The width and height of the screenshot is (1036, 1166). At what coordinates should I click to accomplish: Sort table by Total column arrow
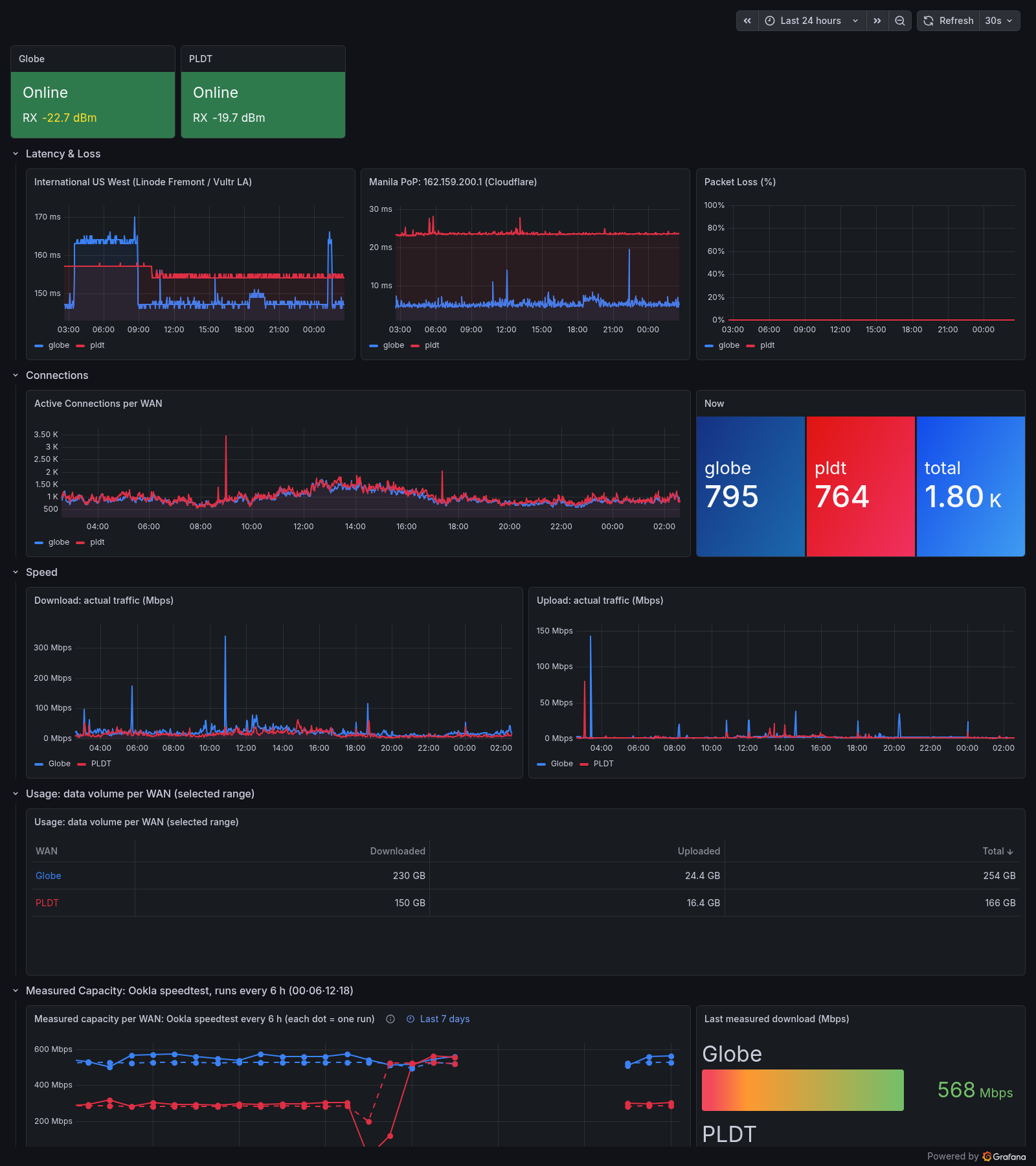click(1010, 851)
